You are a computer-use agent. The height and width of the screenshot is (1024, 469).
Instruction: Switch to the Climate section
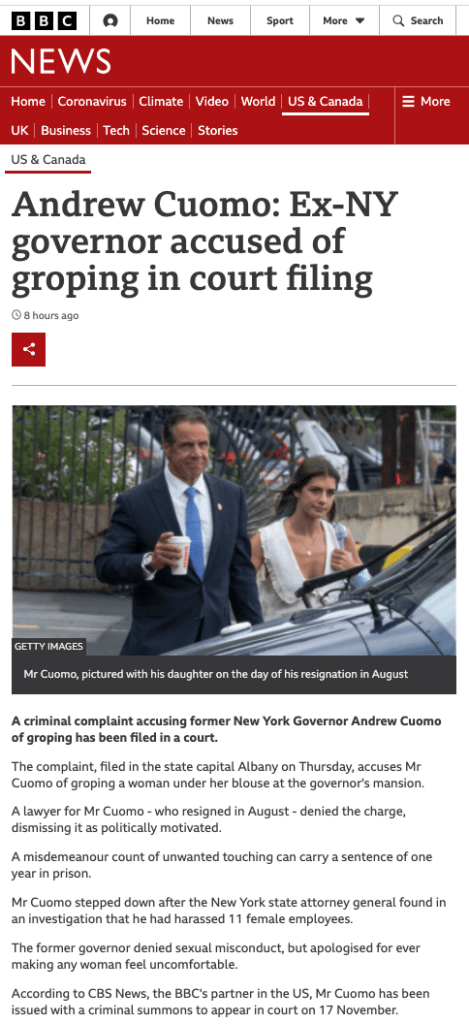[x=161, y=101]
